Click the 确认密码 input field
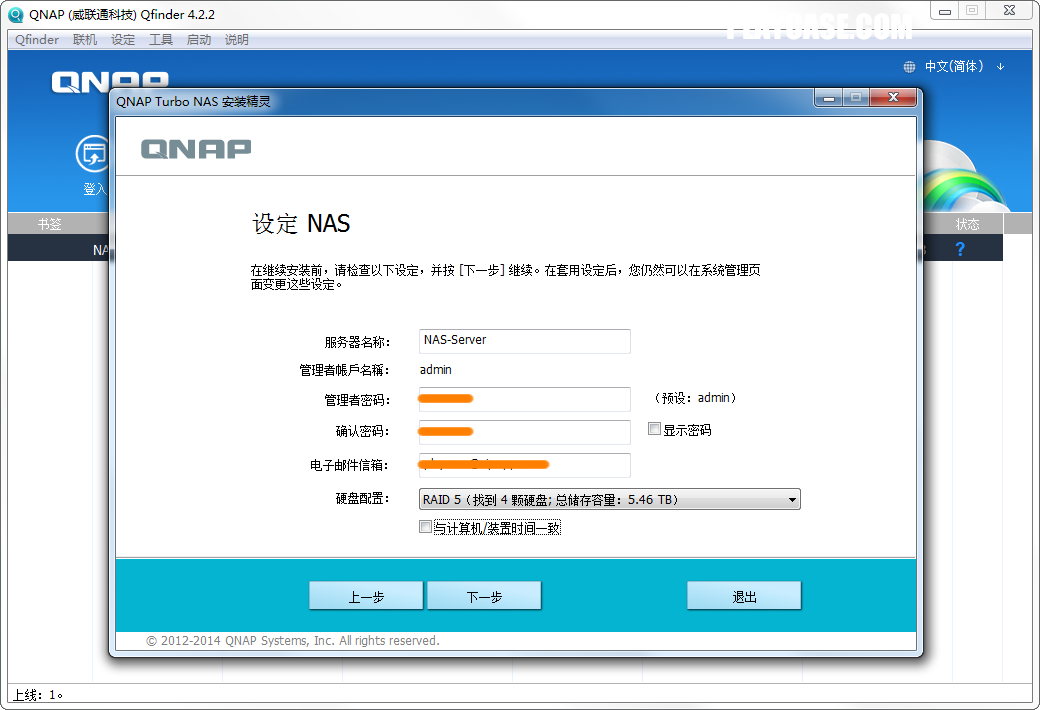Viewport: 1040px width, 710px height. pyautogui.click(x=525, y=432)
